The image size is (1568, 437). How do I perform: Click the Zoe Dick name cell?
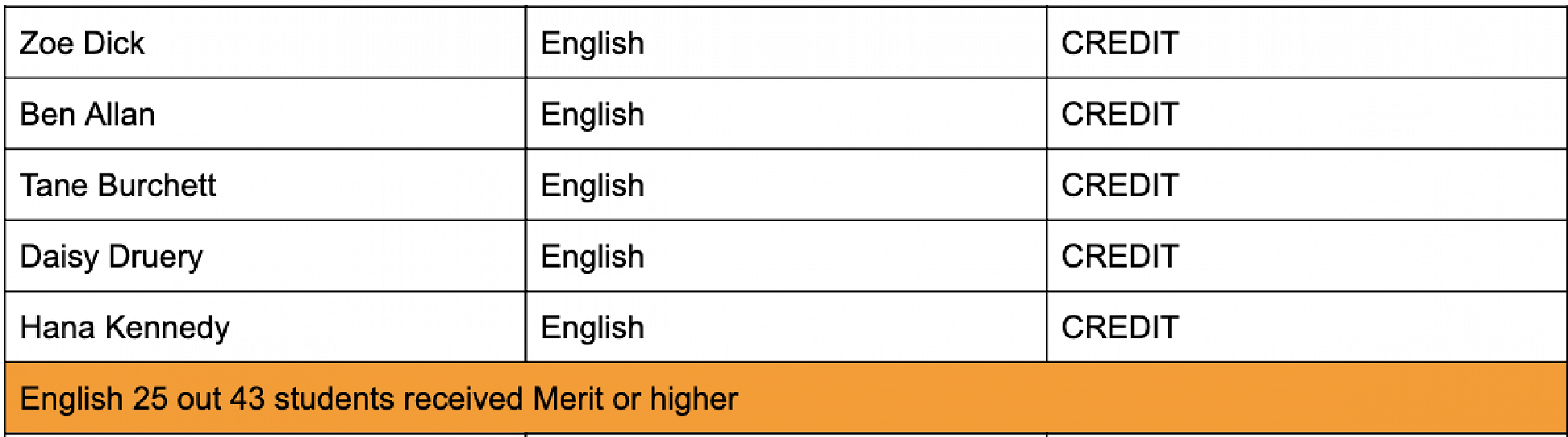click(x=82, y=43)
